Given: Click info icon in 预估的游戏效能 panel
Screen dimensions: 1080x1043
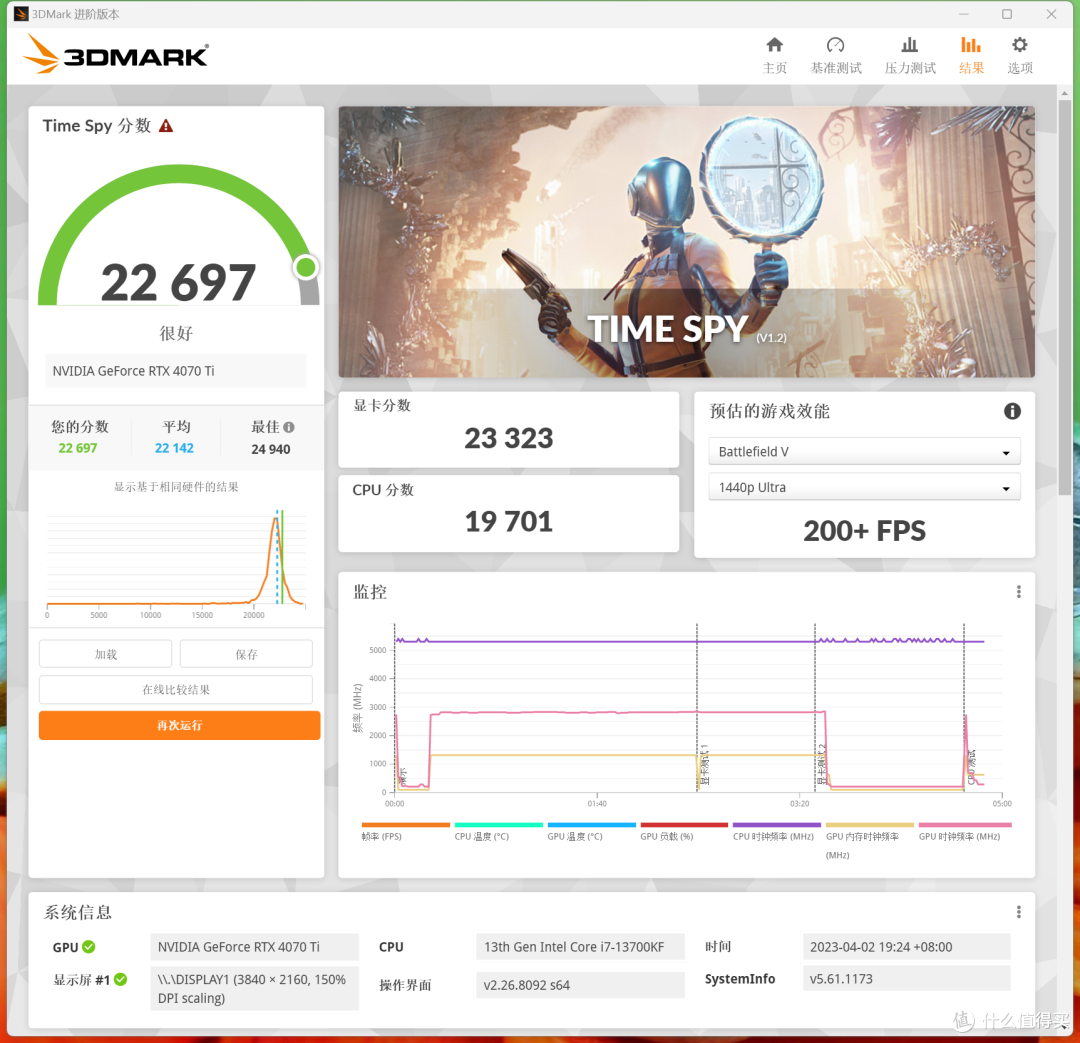Looking at the screenshot, I should click(x=1012, y=412).
